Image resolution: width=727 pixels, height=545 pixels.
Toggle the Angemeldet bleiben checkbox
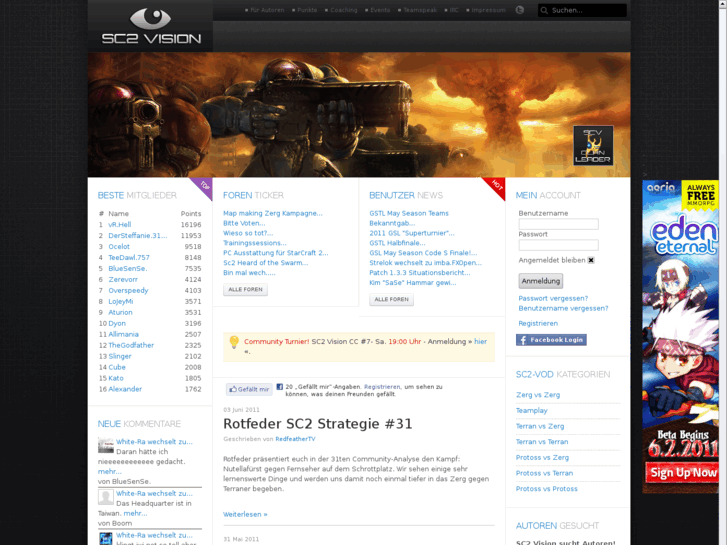591,260
